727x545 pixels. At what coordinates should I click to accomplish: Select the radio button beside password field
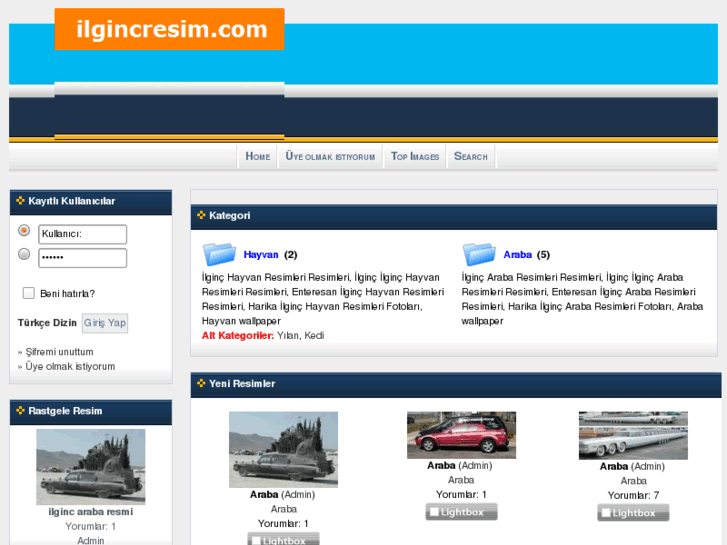24,254
